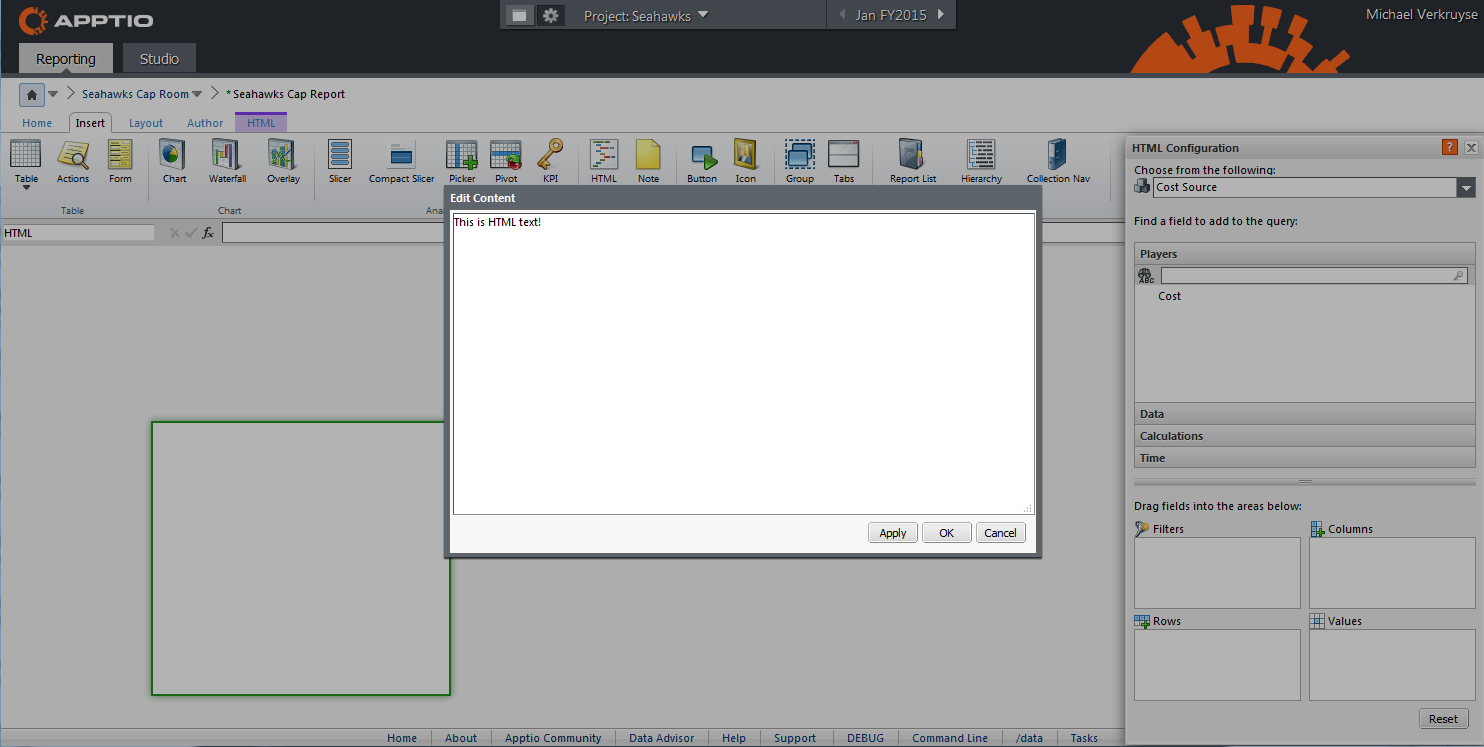Screen dimensions: 1484x747
Task: Insert a Group container
Action: pyautogui.click(x=800, y=162)
